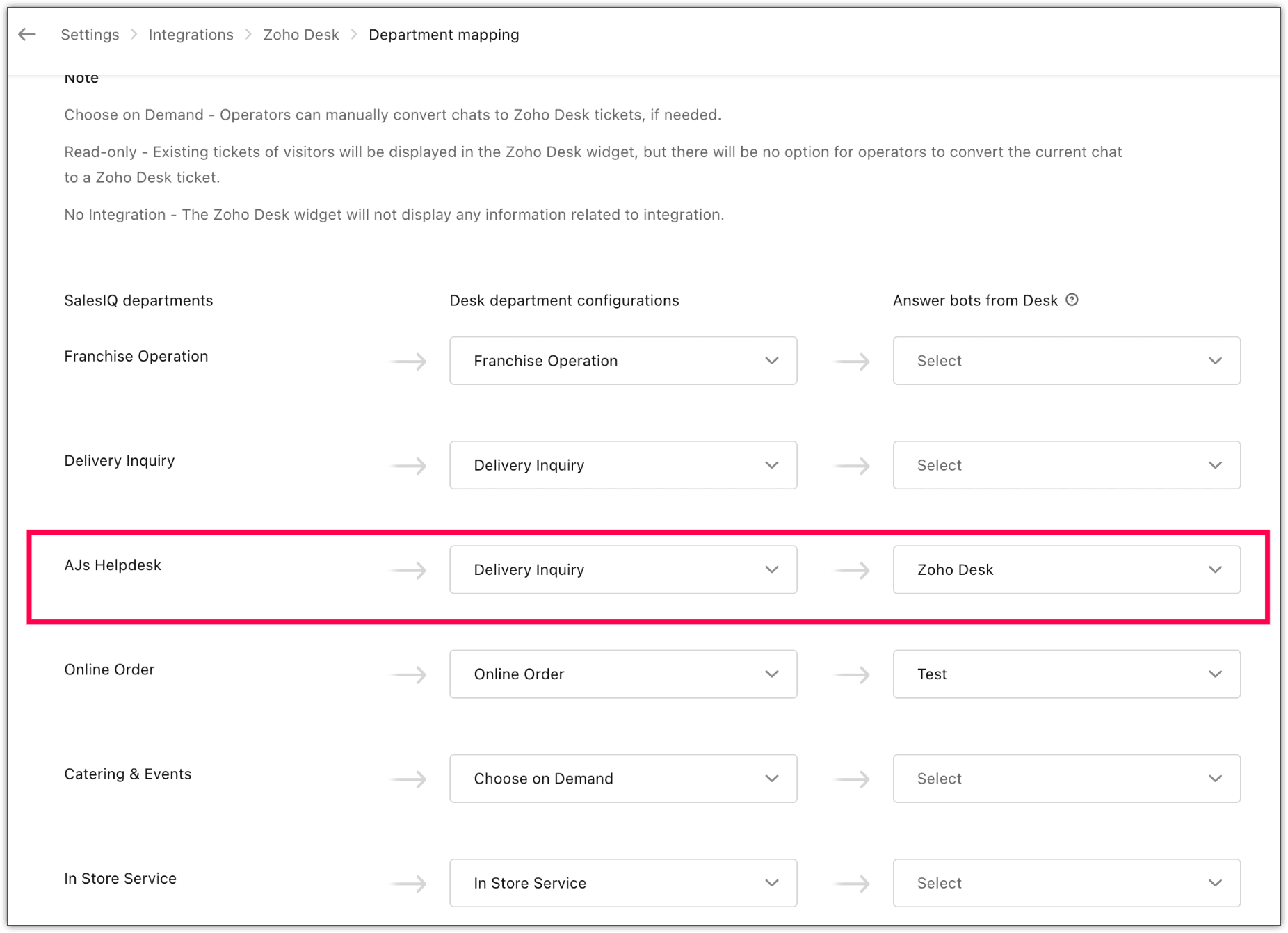Screen dimensions: 1288x933
Task: Navigate to the Zoho Desk breadcrumb
Action: coord(300,35)
